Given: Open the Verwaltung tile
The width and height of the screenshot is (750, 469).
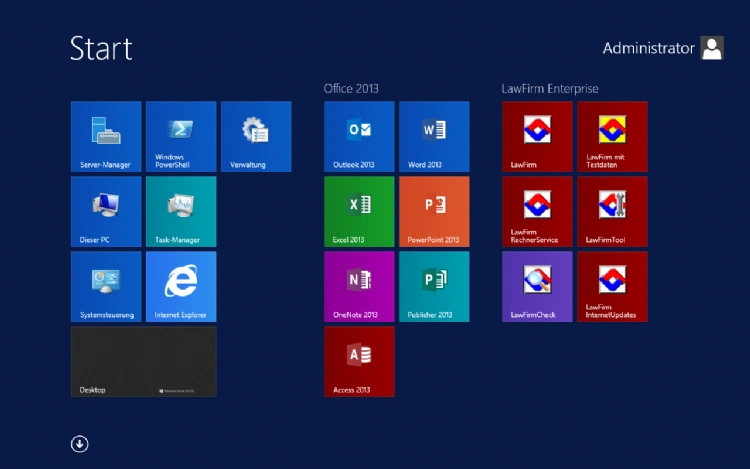Looking at the screenshot, I should [256, 136].
